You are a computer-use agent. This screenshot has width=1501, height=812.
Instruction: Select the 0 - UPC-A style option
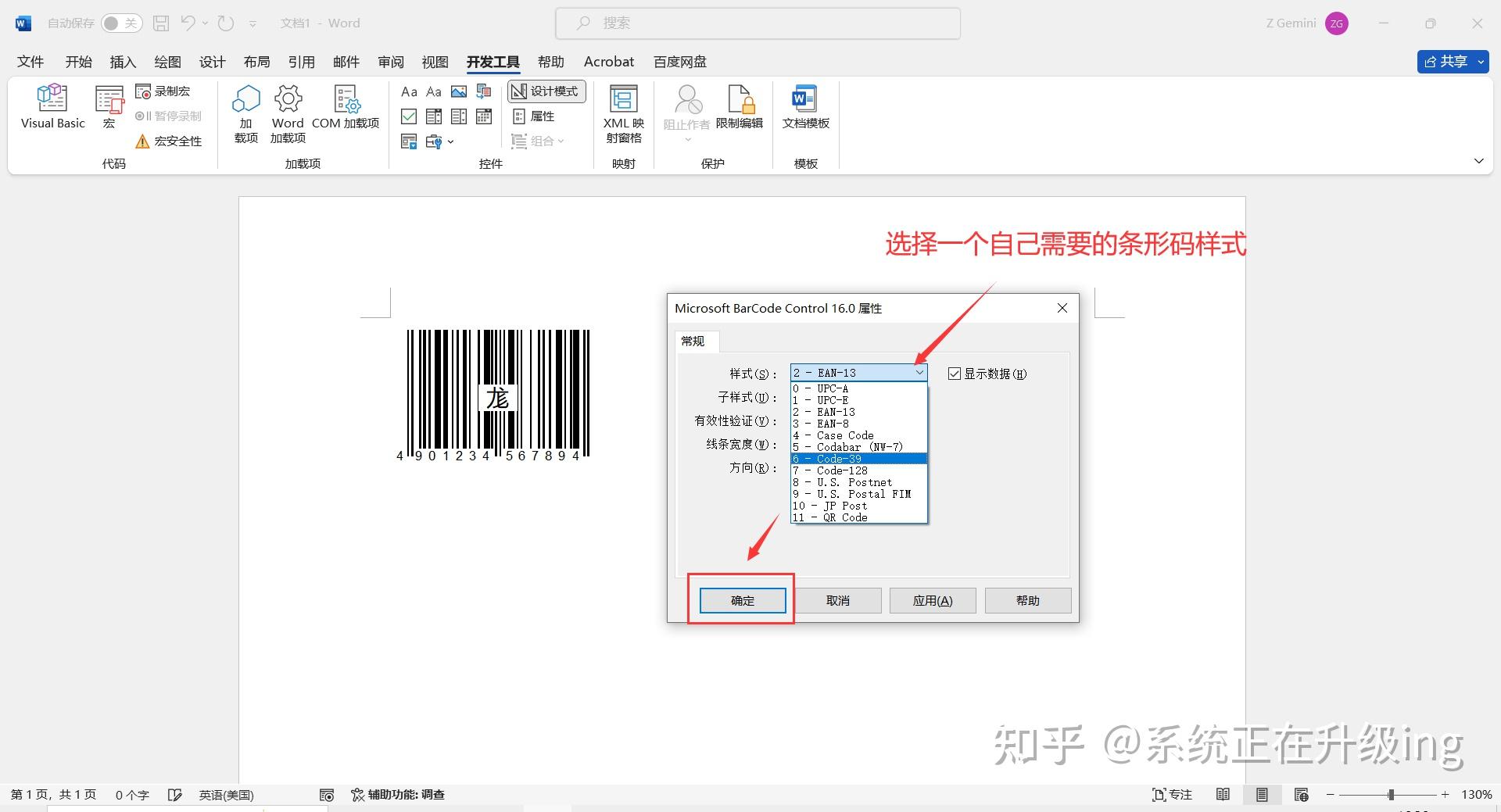(858, 388)
